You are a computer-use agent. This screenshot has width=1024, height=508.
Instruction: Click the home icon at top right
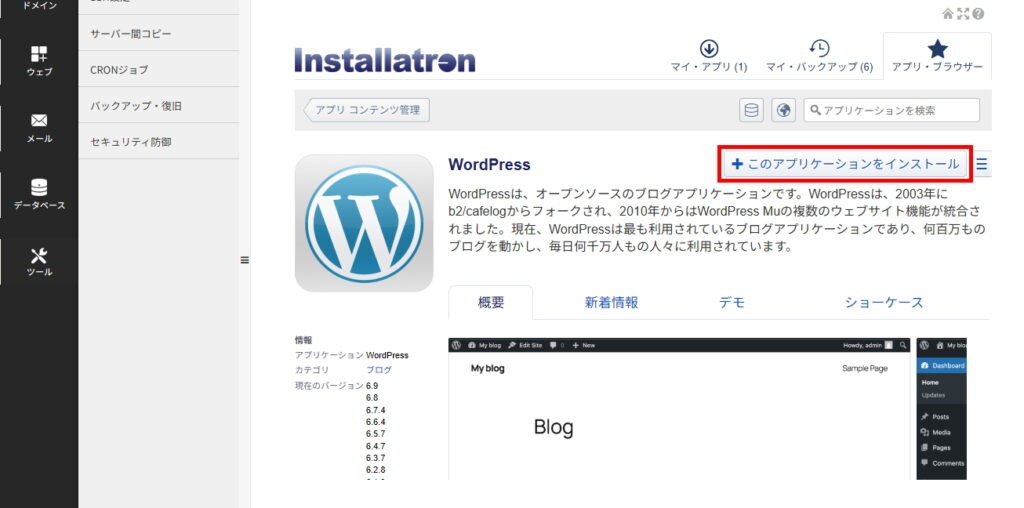948,14
